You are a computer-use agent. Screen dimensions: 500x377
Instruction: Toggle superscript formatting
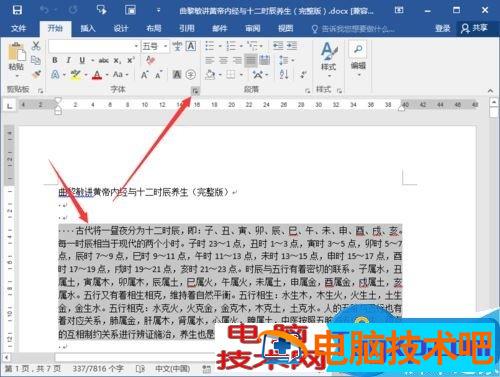click(130, 60)
